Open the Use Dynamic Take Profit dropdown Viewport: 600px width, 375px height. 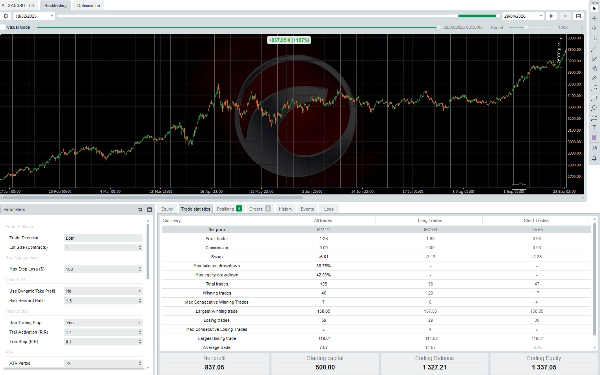tap(103, 291)
